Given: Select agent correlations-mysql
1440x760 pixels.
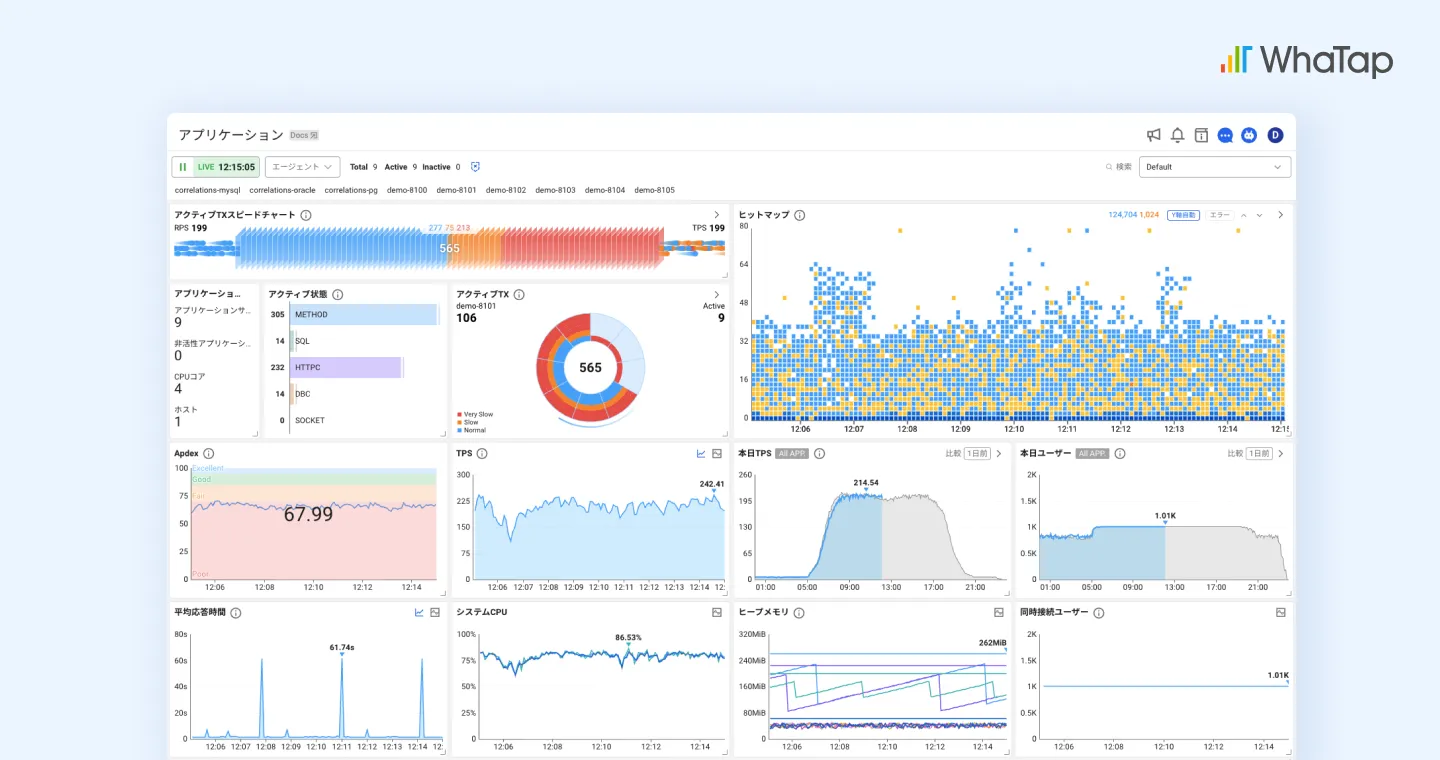Looking at the screenshot, I should click(208, 190).
